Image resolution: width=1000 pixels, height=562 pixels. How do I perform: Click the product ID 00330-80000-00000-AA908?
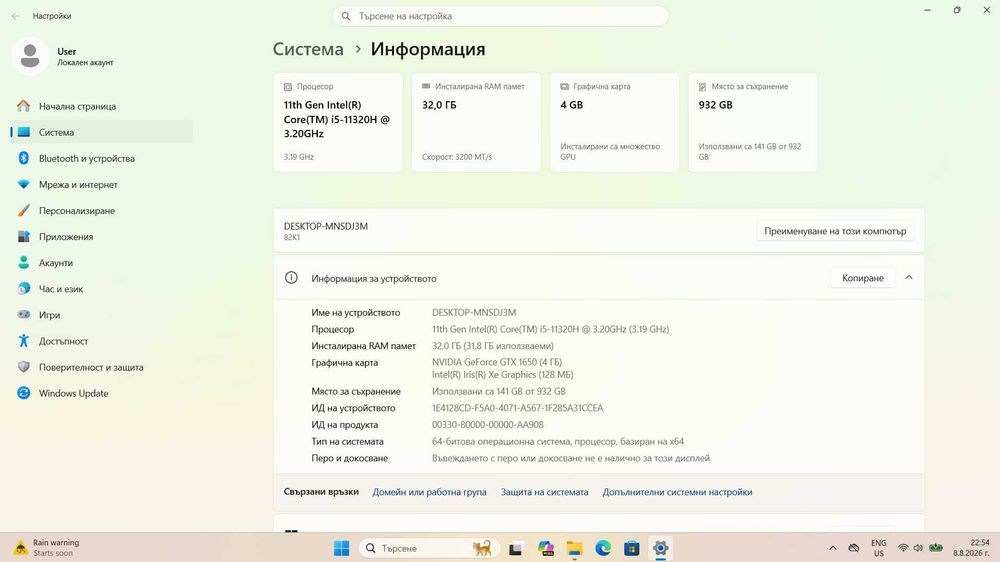[x=488, y=425]
